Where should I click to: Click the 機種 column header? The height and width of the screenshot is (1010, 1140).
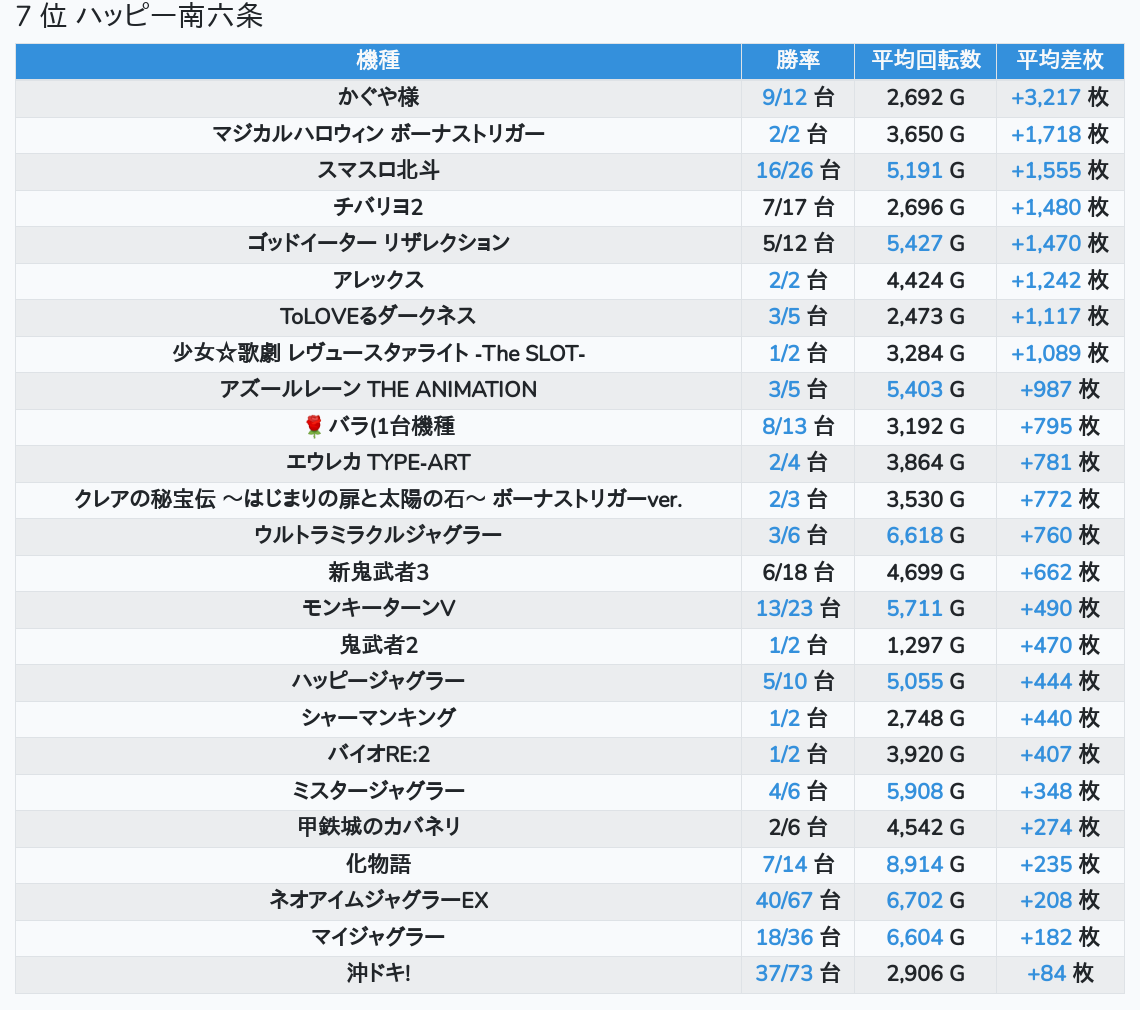coord(378,60)
